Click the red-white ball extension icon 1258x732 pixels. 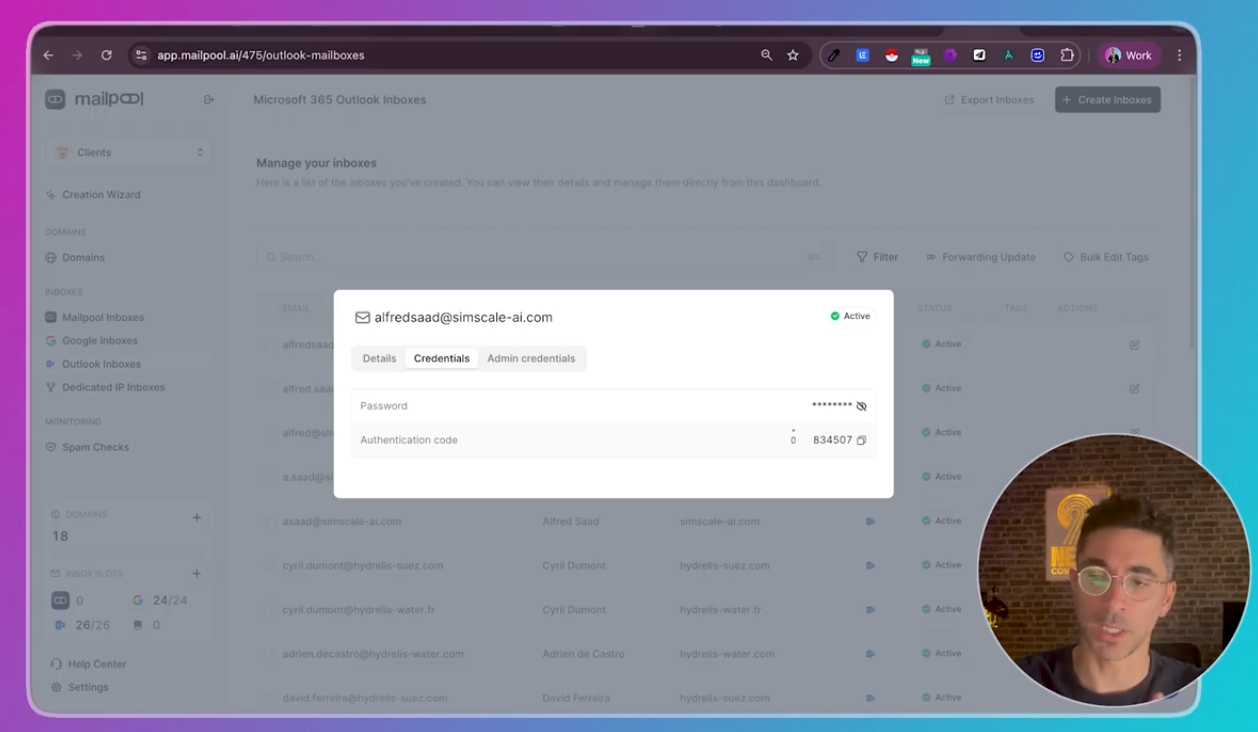pos(891,56)
